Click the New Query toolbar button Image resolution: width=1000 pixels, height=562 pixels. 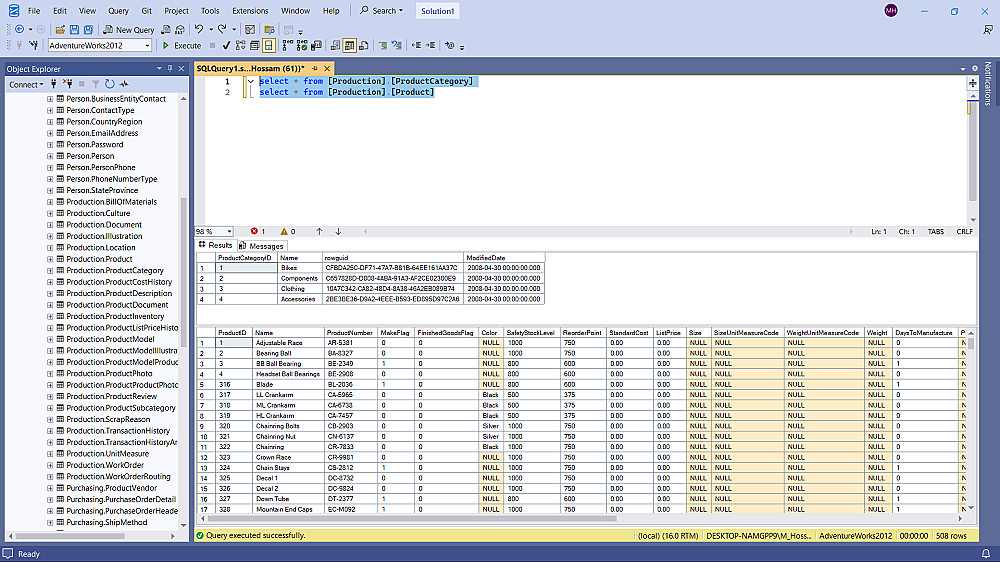(129, 30)
